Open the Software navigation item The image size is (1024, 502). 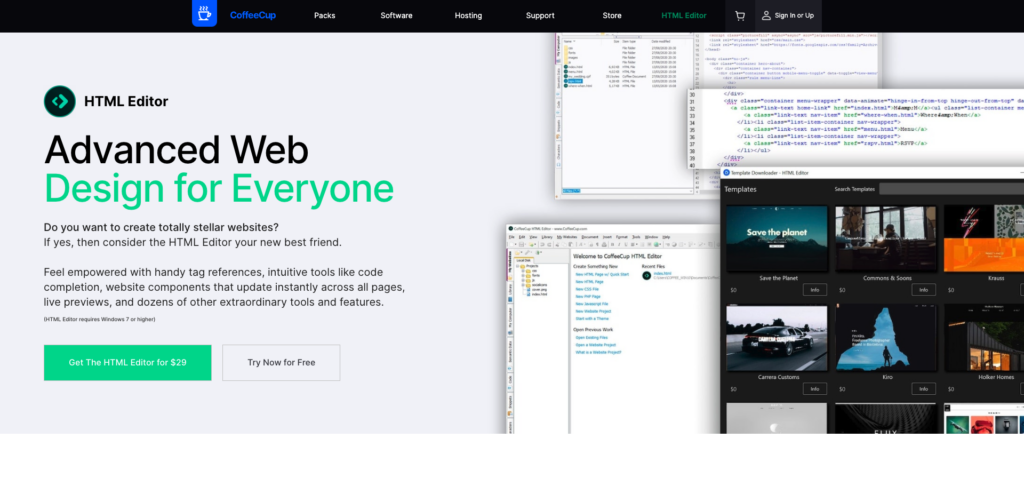point(396,16)
